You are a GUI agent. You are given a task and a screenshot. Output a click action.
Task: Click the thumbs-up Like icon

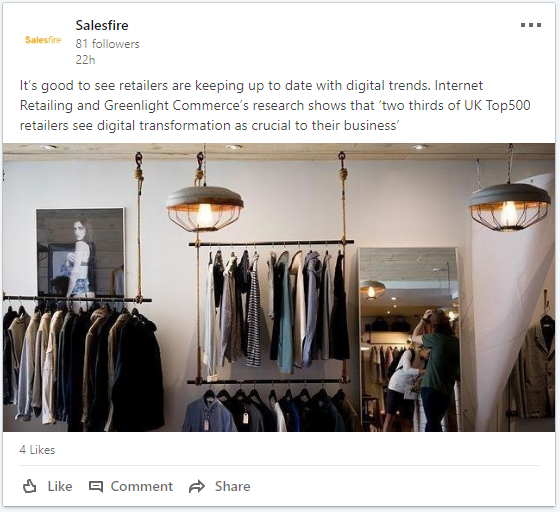click(x=30, y=486)
